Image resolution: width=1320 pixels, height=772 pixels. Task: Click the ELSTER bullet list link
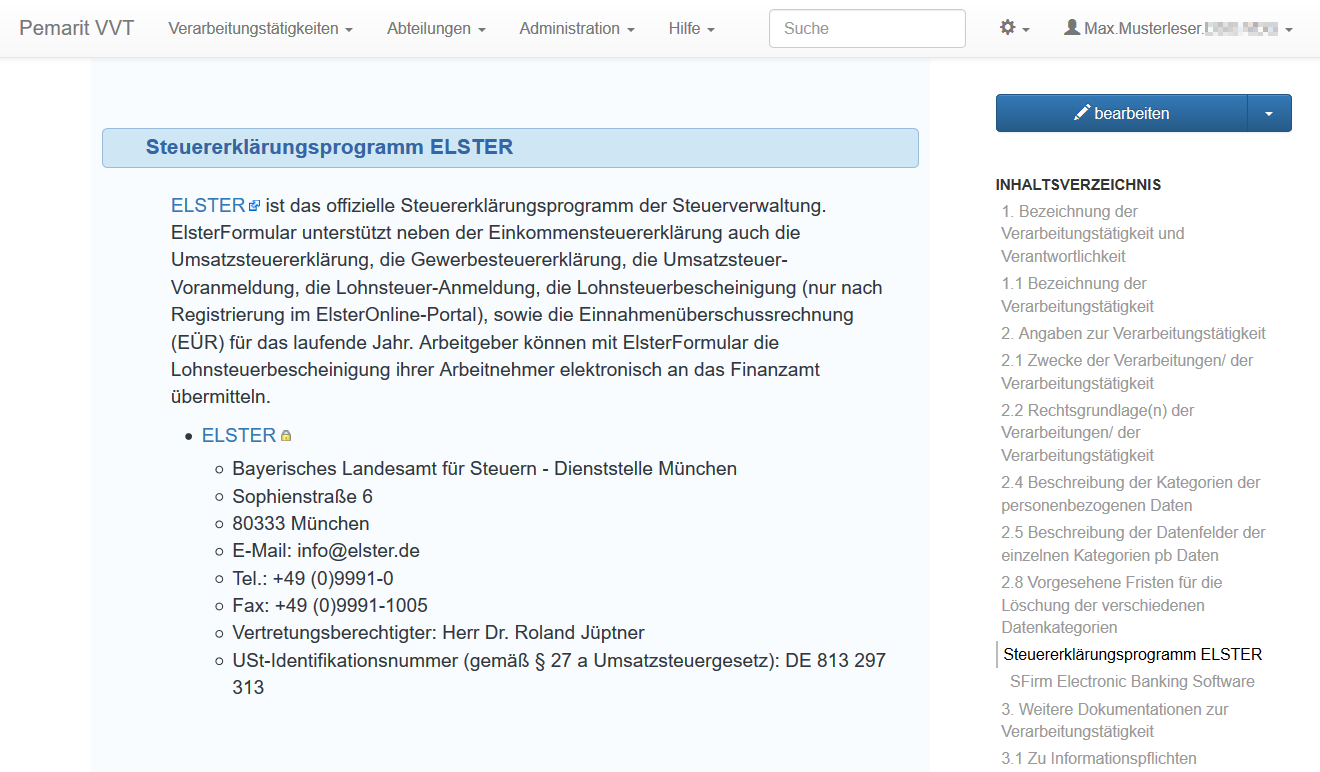point(238,435)
